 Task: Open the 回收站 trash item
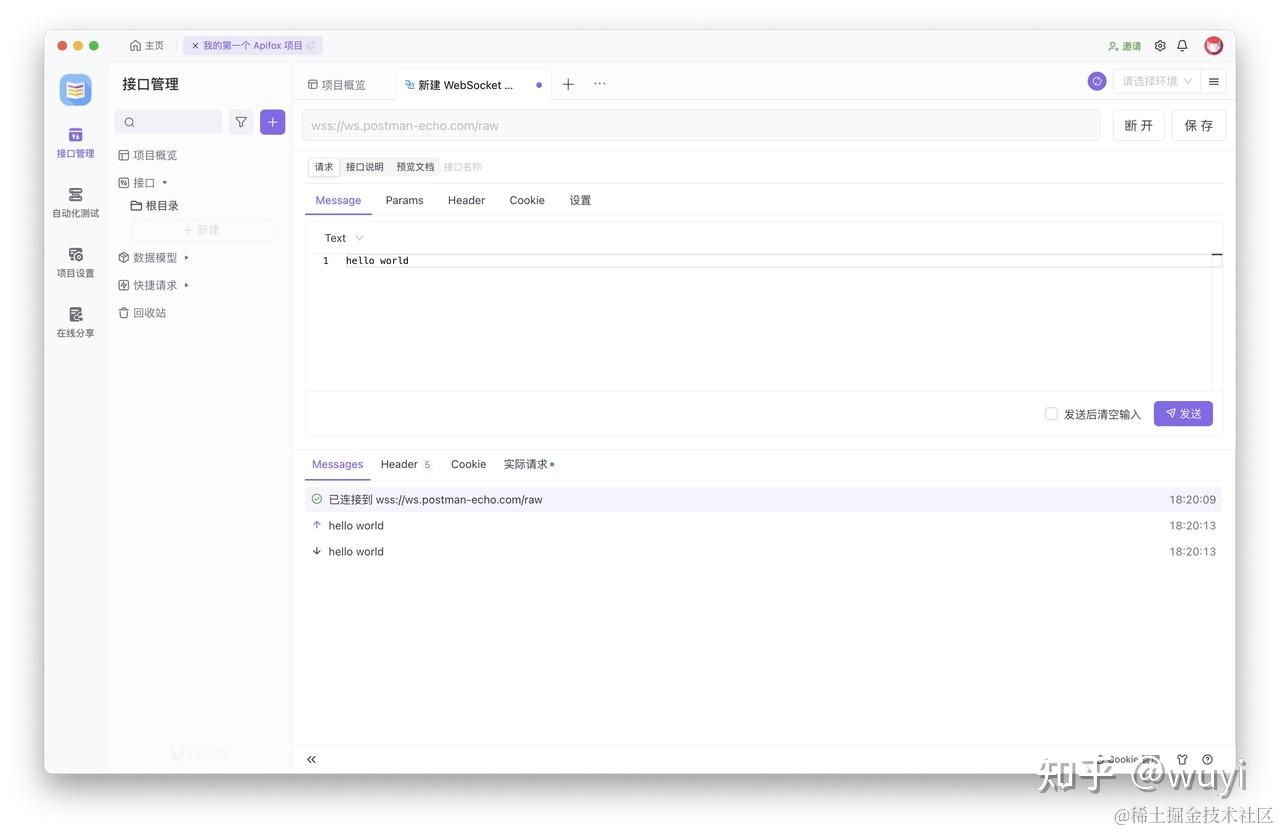tap(143, 313)
